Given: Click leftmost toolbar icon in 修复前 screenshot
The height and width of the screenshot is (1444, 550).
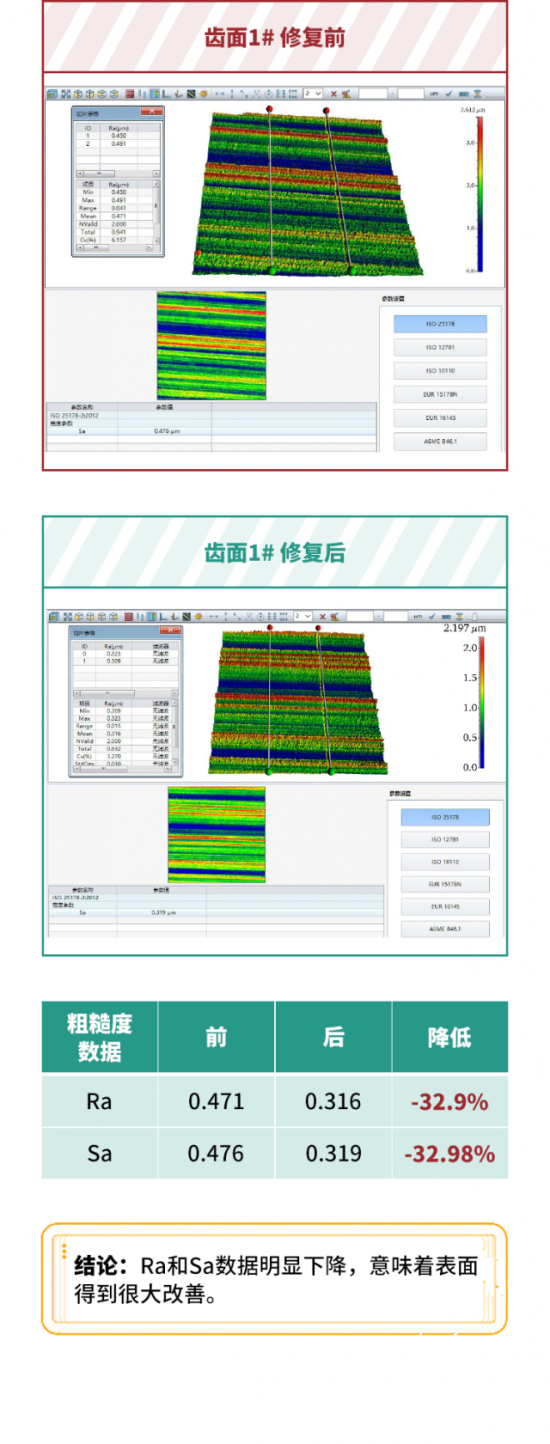Looking at the screenshot, I should 52,94.
